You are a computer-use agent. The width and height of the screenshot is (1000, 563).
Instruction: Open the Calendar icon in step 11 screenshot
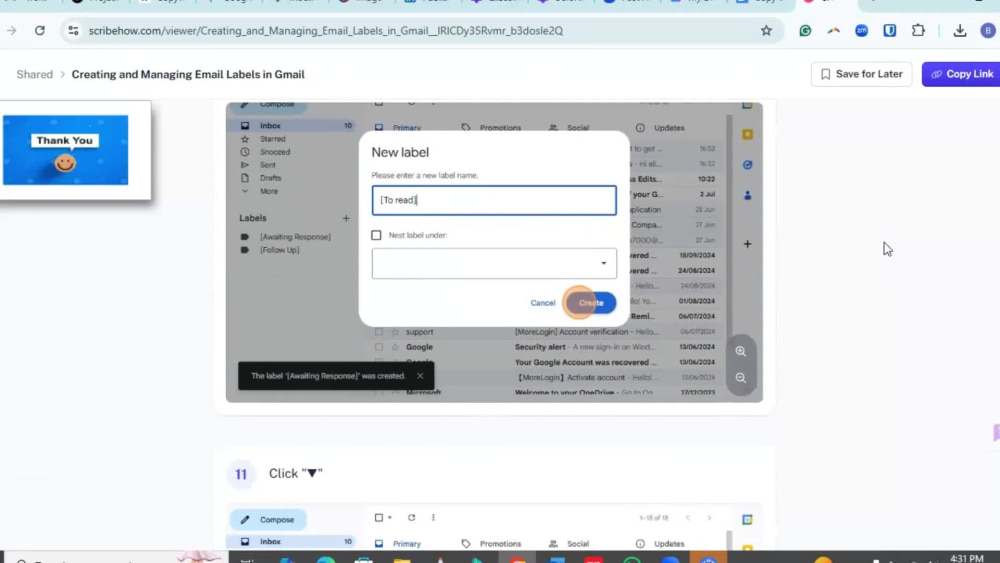point(747,520)
